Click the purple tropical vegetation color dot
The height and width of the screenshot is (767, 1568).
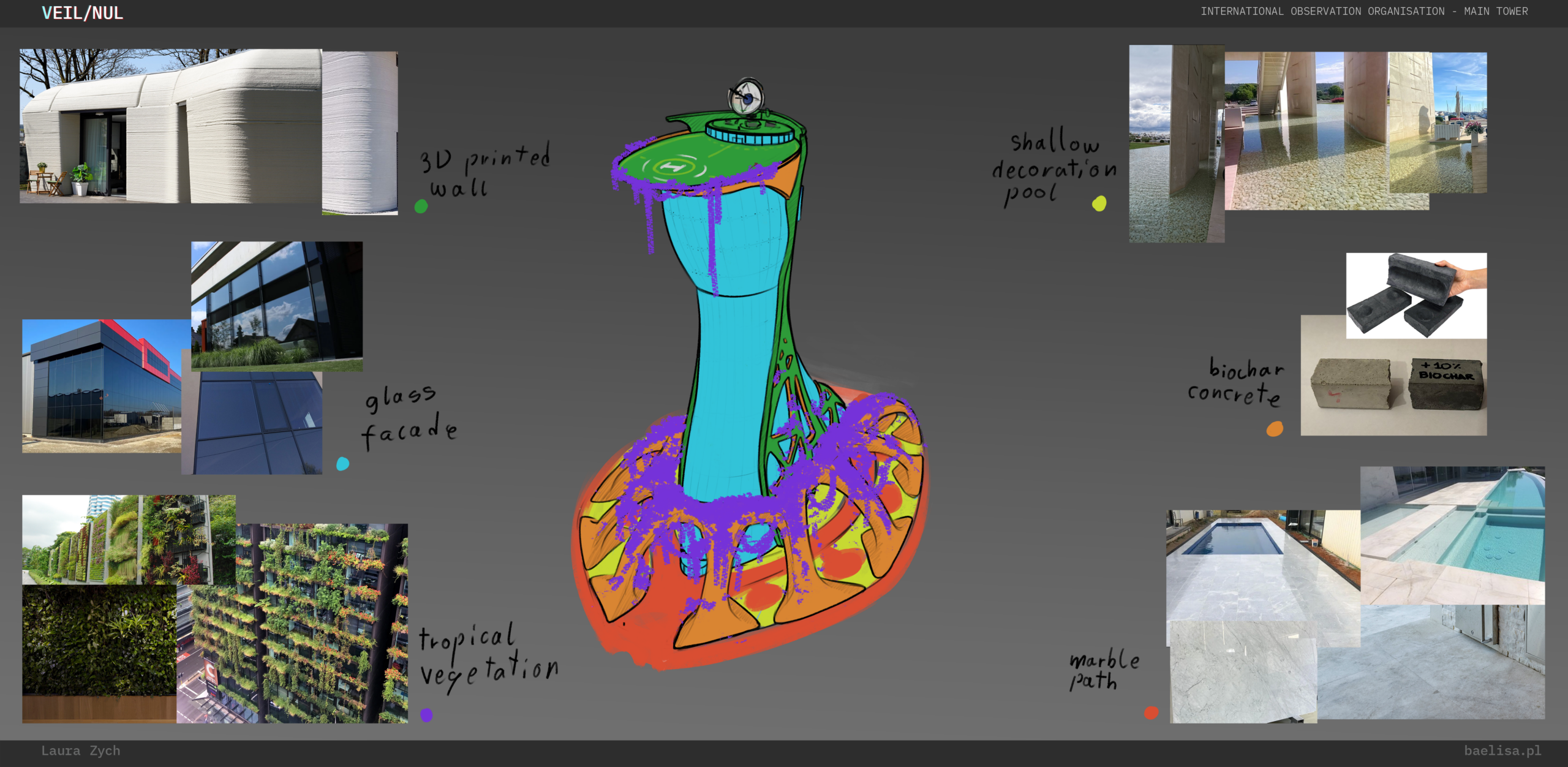pyautogui.click(x=426, y=714)
